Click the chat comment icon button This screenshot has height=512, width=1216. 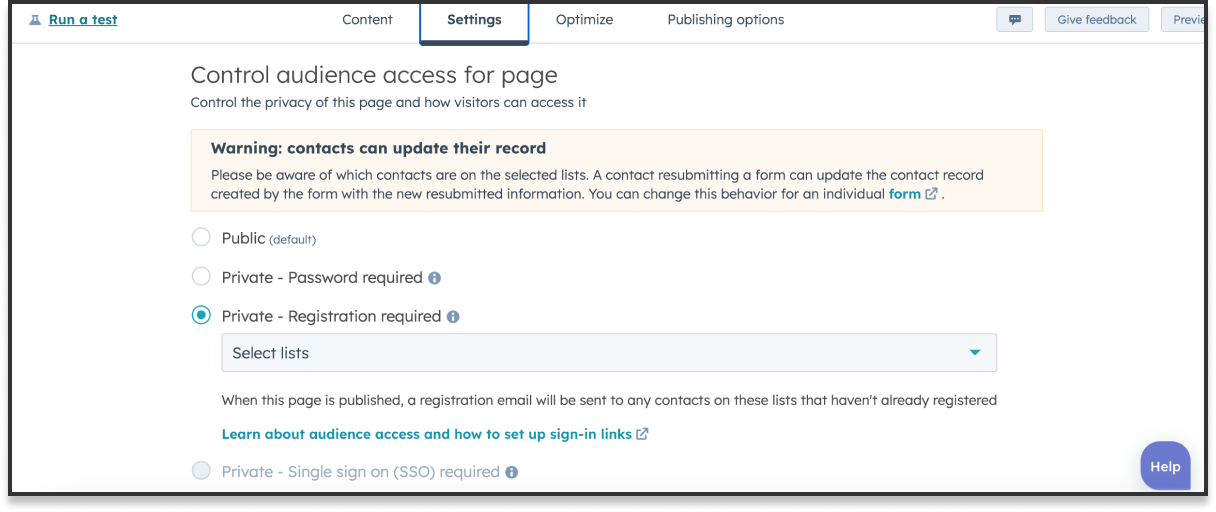click(x=1015, y=20)
